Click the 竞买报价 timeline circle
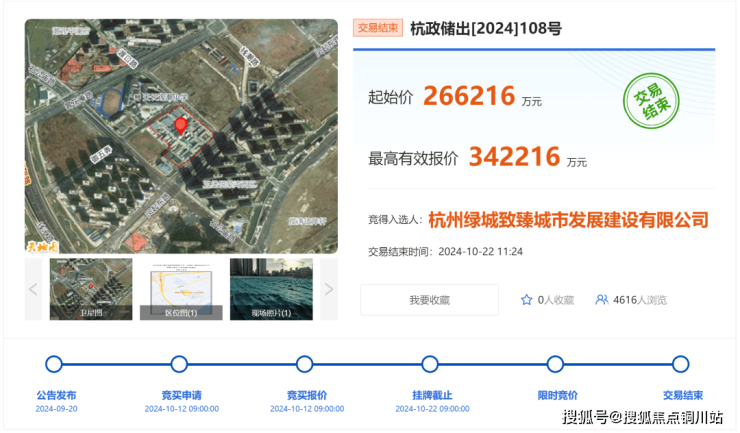Viewport: 740px width, 433px height. point(304,364)
